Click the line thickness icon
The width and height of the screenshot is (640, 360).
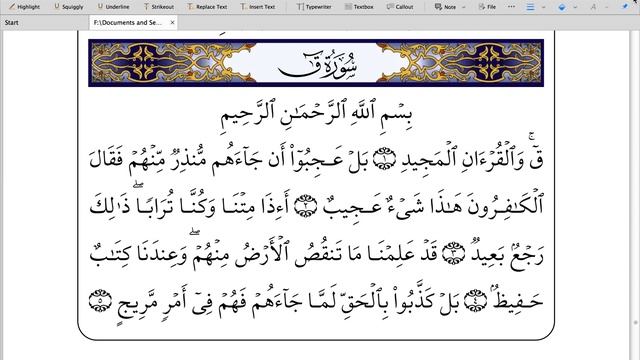[530, 7]
